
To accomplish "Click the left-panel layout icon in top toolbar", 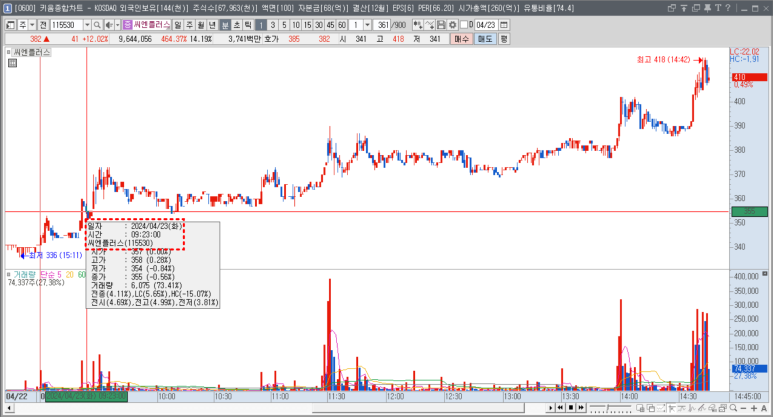I will (10, 25).
